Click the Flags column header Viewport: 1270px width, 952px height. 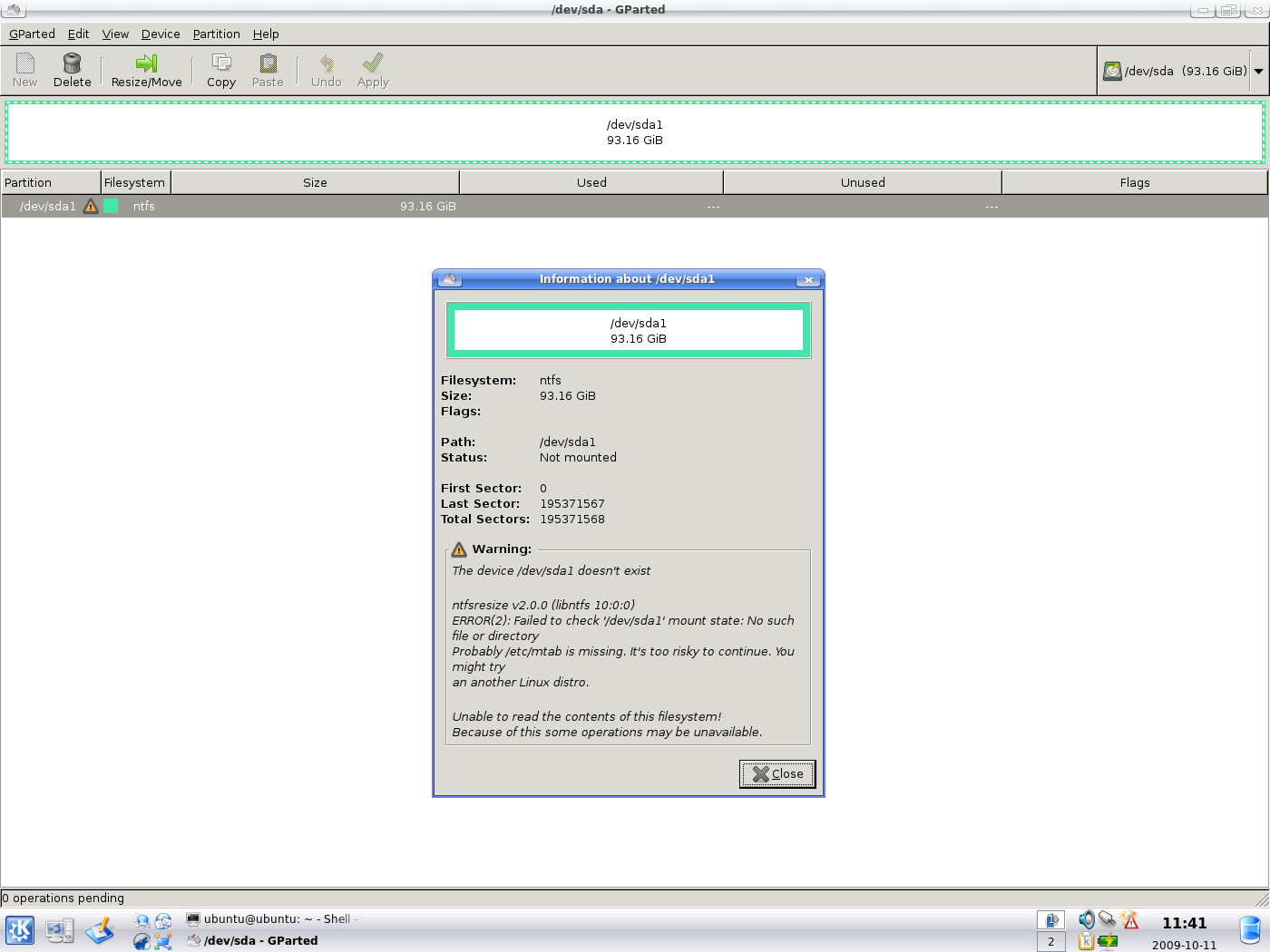(x=1134, y=182)
